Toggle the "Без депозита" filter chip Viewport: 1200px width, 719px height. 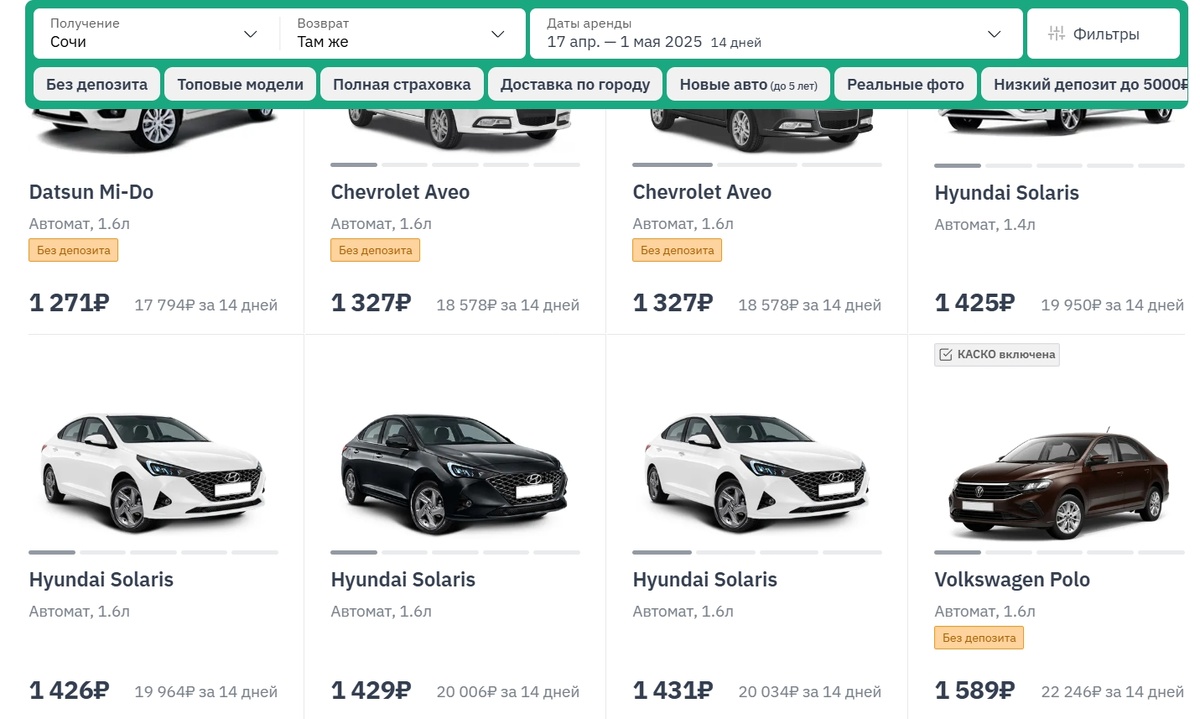pyautogui.click(x=97, y=85)
